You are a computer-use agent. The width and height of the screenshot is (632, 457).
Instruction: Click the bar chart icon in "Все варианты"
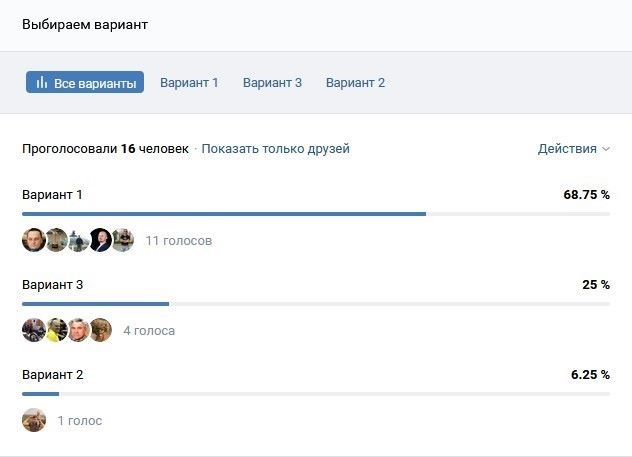point(42,83)
